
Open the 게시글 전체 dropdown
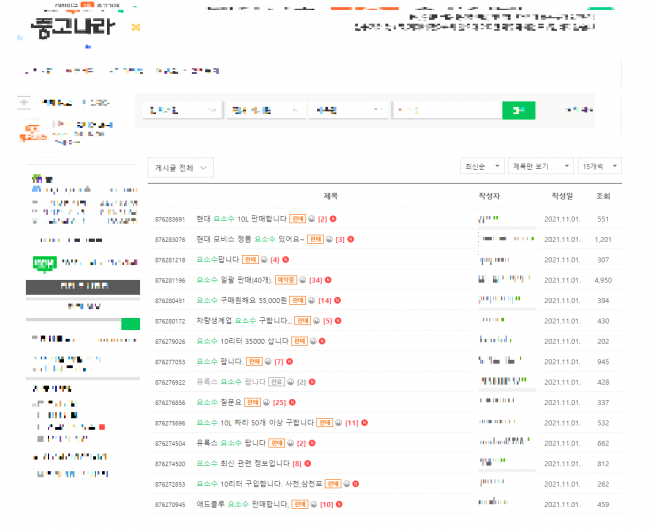181,168
